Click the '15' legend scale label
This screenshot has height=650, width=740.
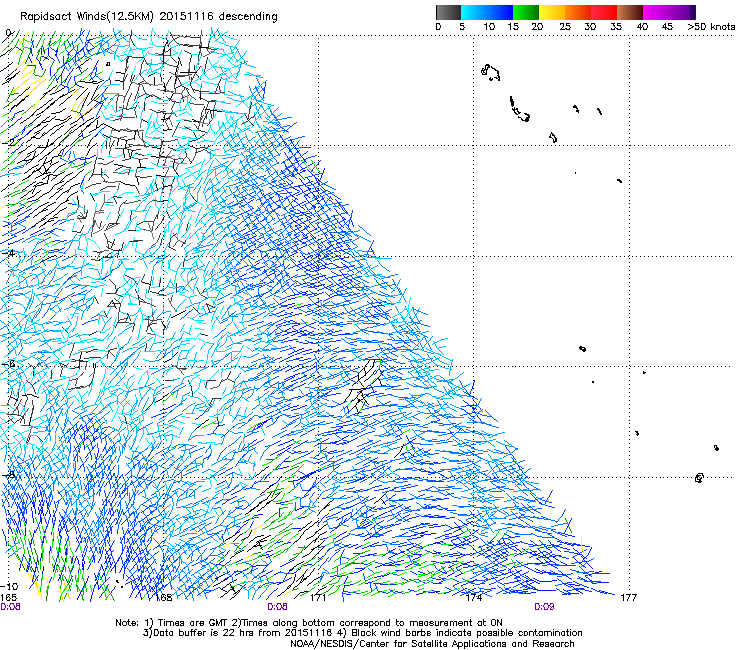[513, 27]
